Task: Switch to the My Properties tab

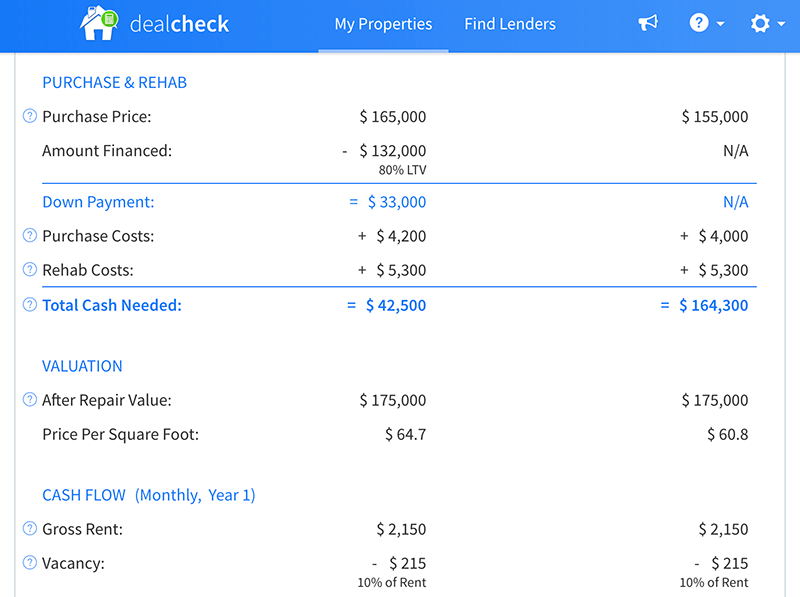Action: tap(383, 23)
